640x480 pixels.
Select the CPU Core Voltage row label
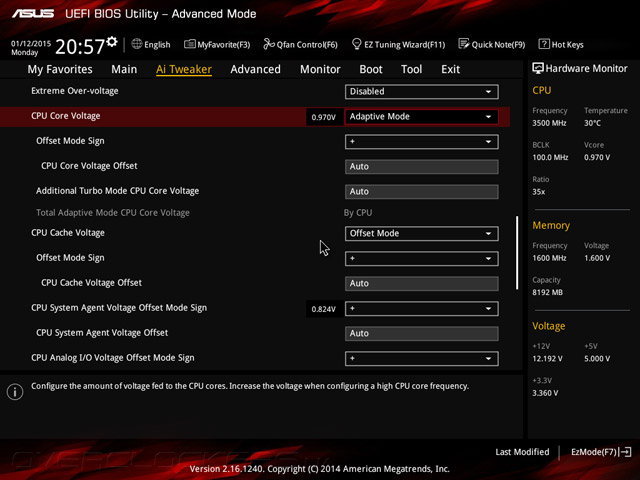(x=66, y=116)
